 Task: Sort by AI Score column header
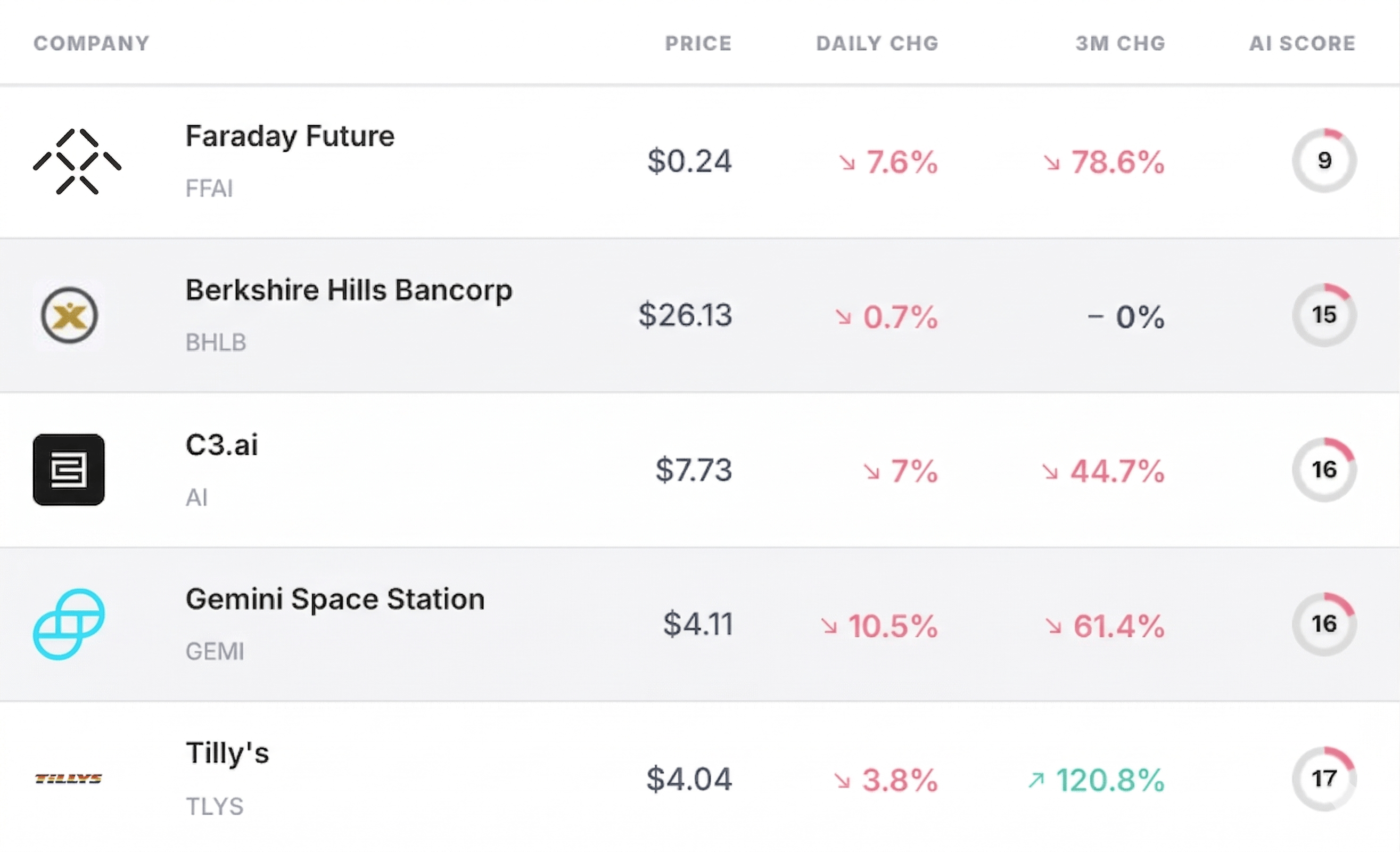click(1302, 43)
